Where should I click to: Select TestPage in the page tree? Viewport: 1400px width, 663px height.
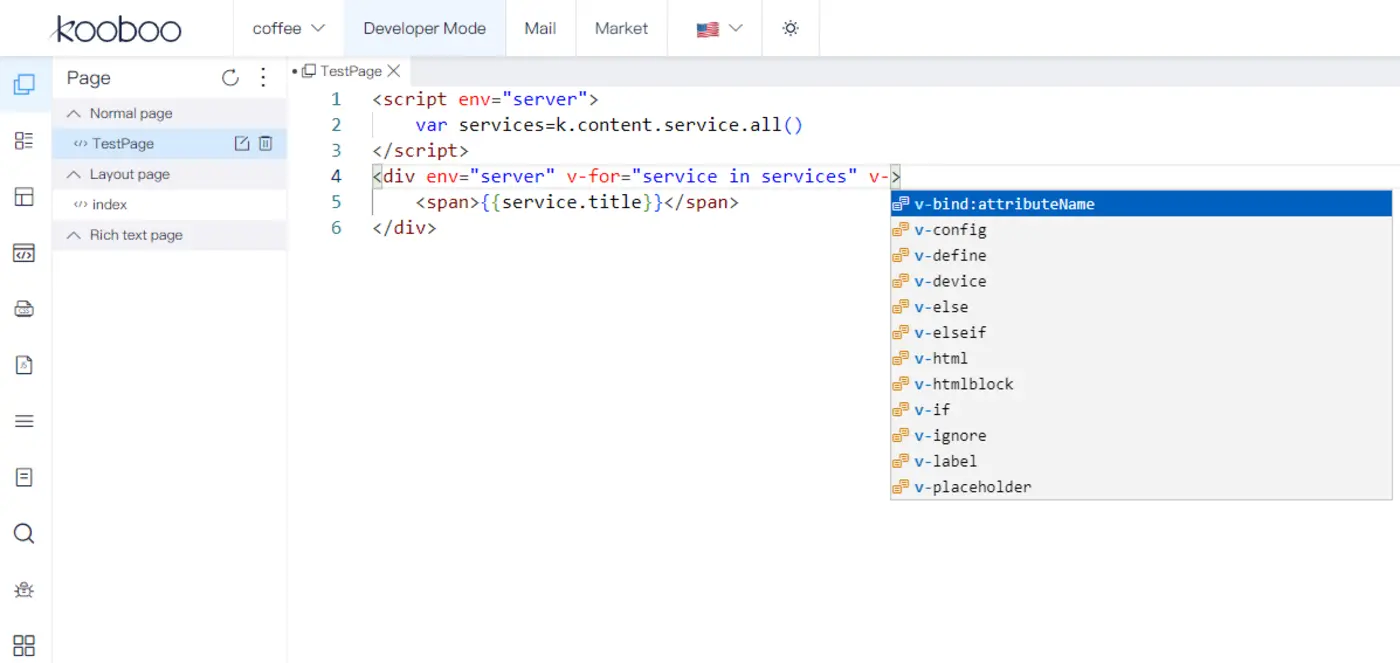tap(169, 144)
